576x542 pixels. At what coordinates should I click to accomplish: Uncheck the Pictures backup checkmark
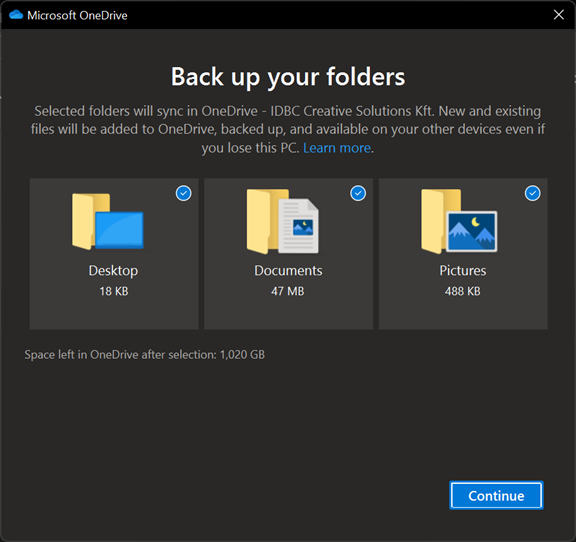pyautogui.click(x=533, y=193)
